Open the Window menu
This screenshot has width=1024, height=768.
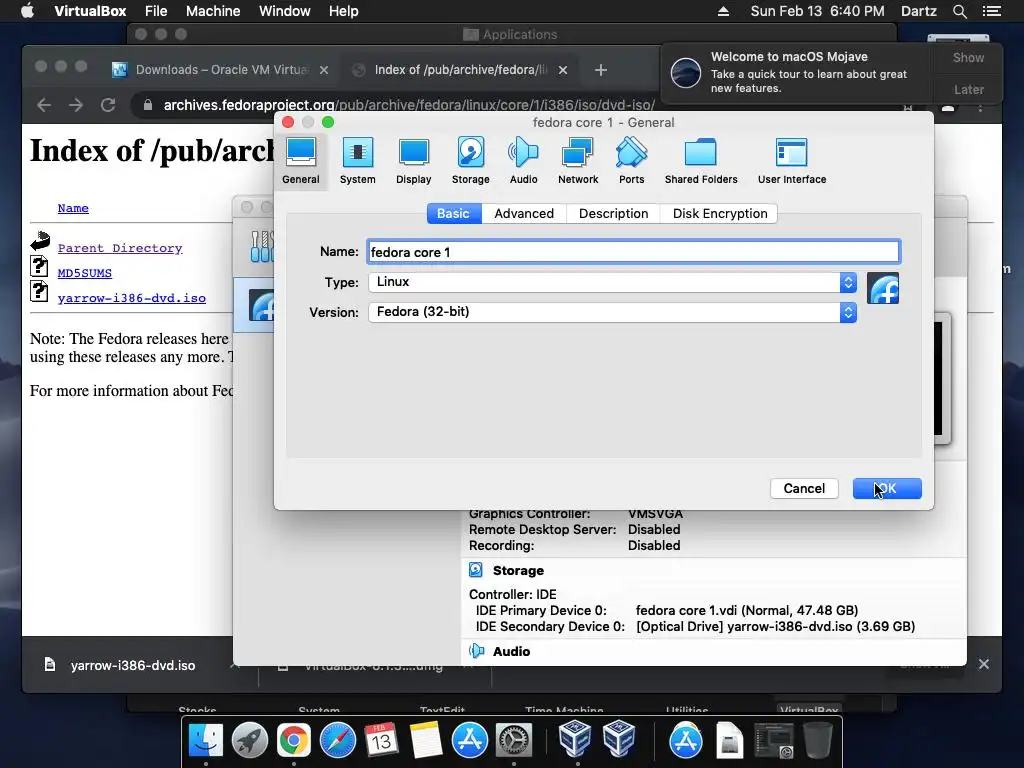pos(285,11)
